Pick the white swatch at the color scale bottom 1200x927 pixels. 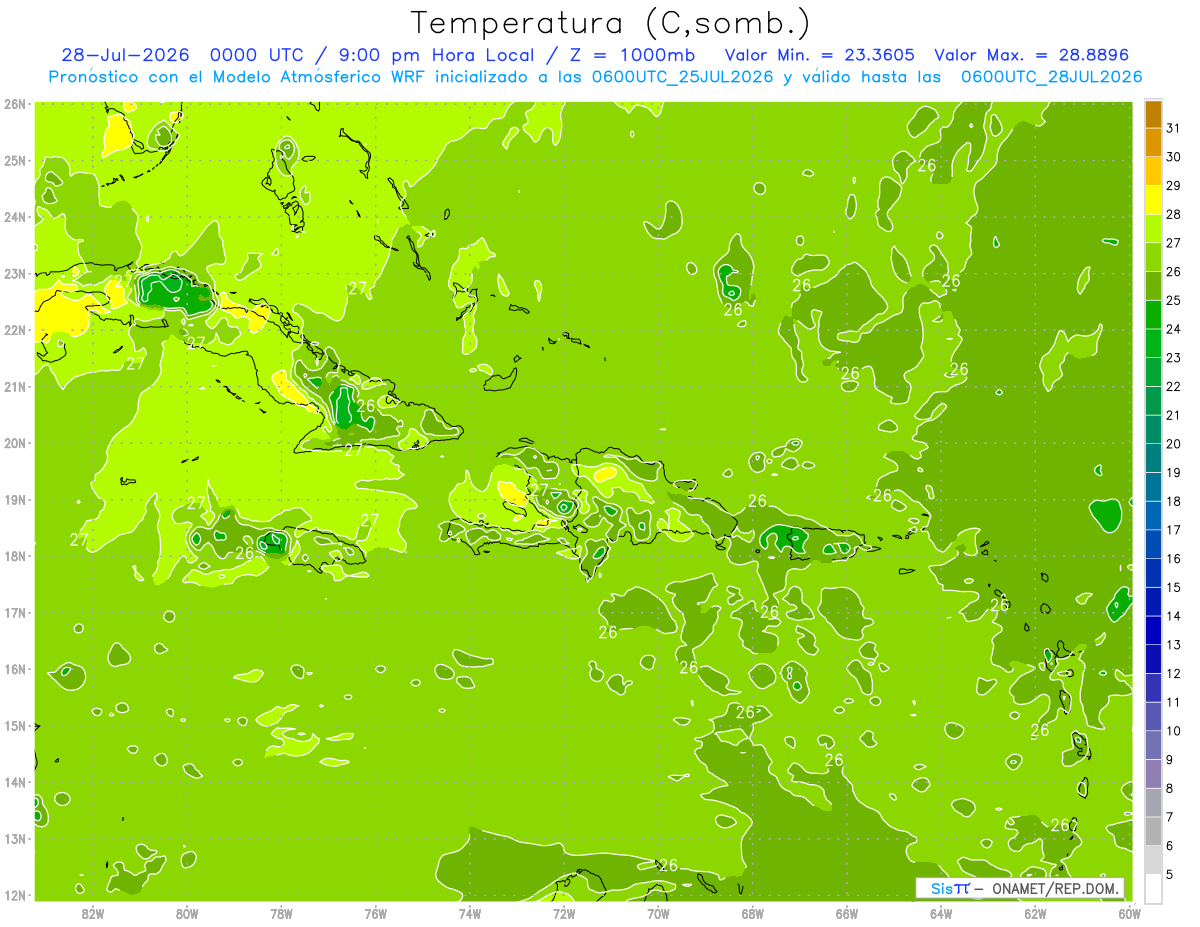point(1153,888)
